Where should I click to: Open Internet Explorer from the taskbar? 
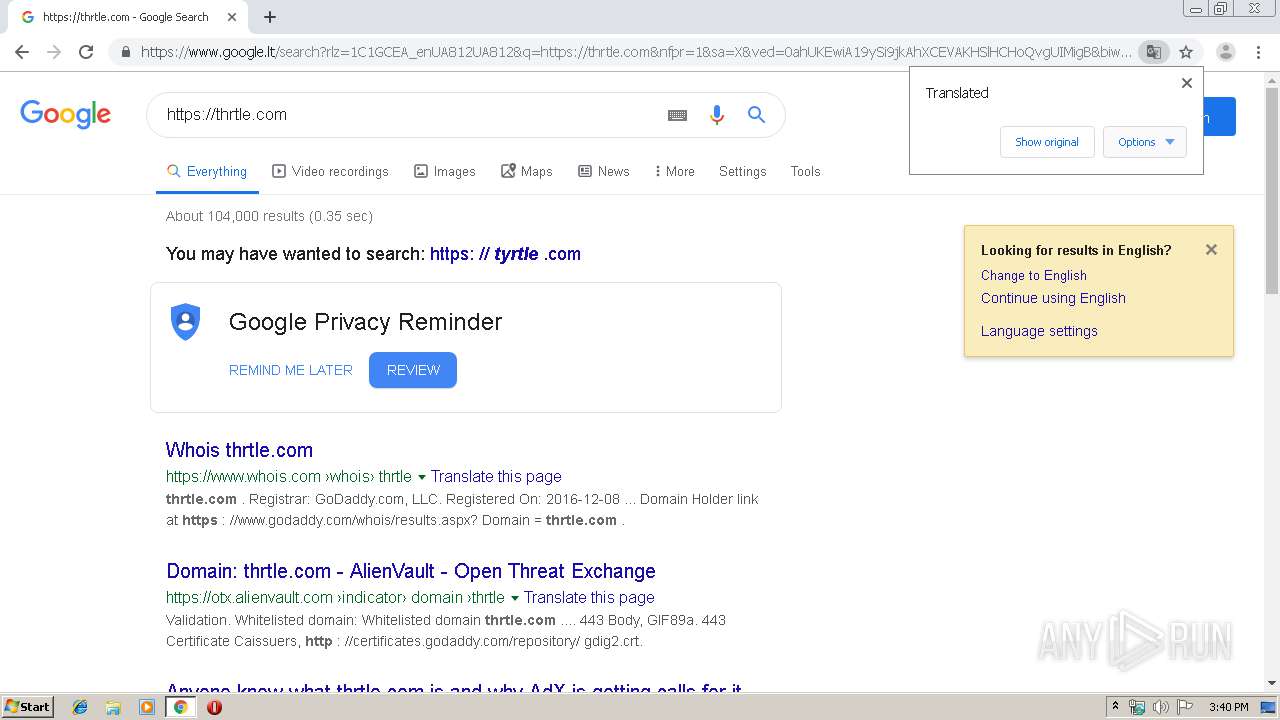point(80,707)
